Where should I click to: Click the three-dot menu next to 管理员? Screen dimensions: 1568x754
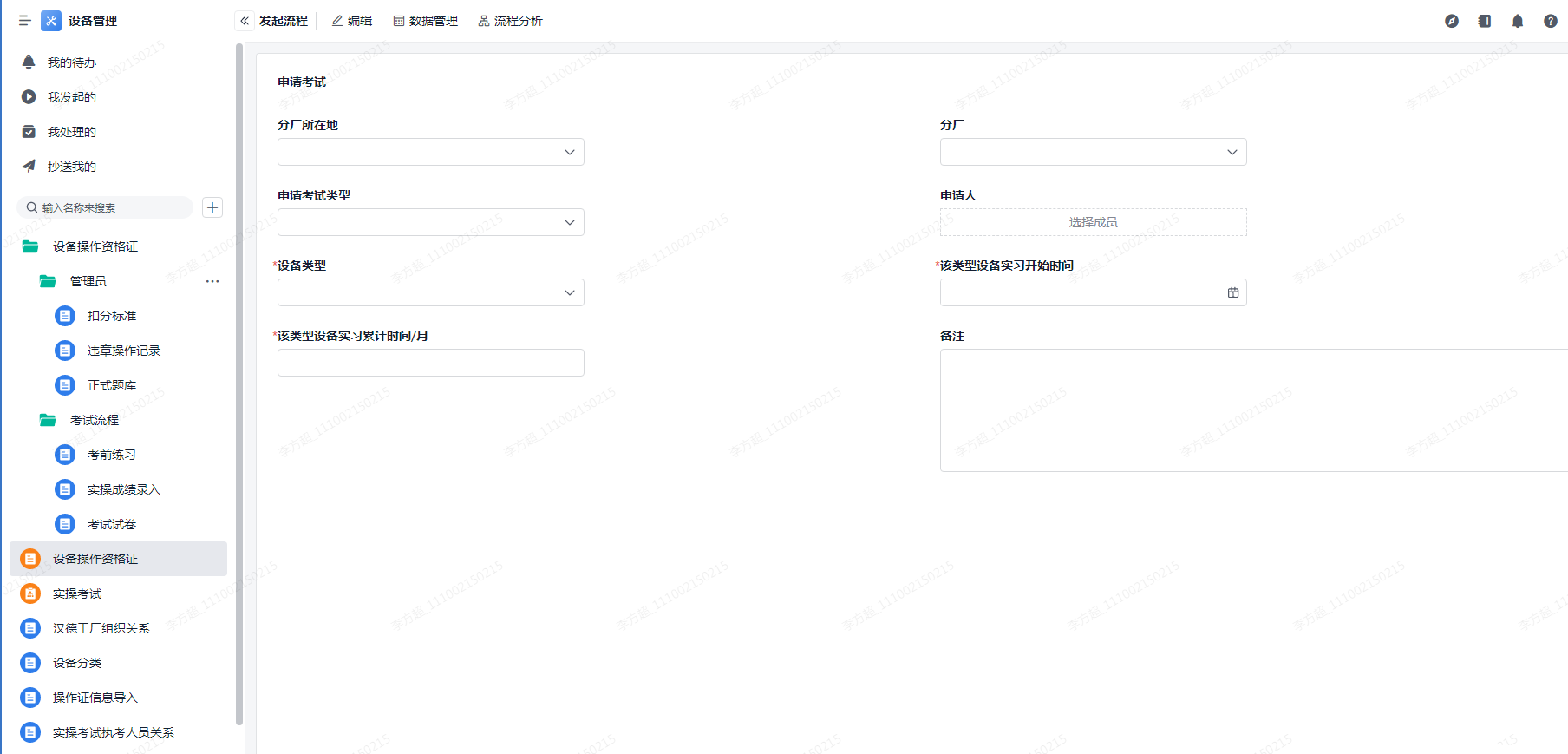pos(212,281)
